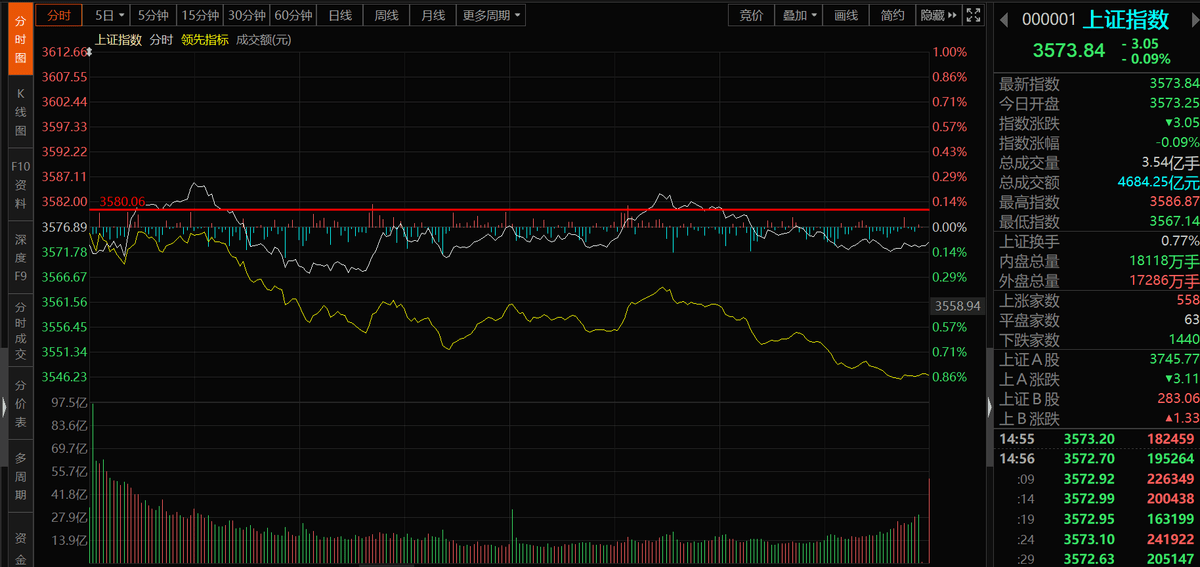Select the 15分钟 period tab
Viewport: 1200px width, 567px height.
(x=199, y=15)
